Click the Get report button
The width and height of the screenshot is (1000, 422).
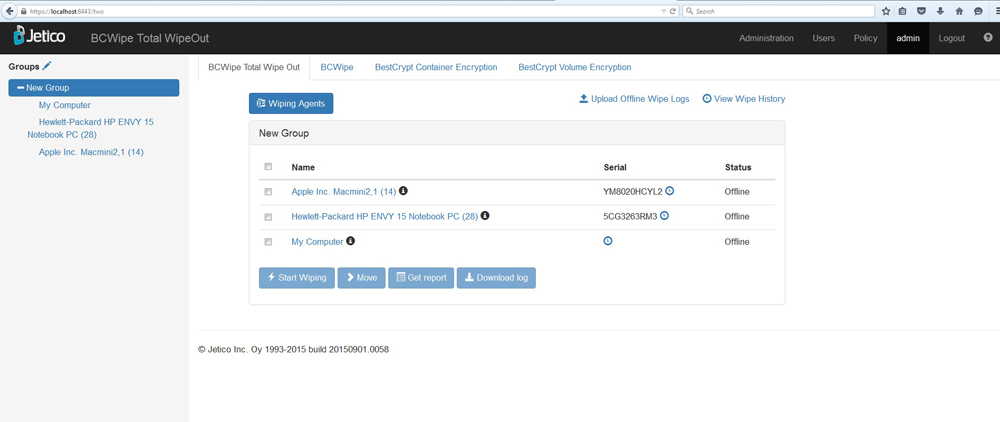421,278
